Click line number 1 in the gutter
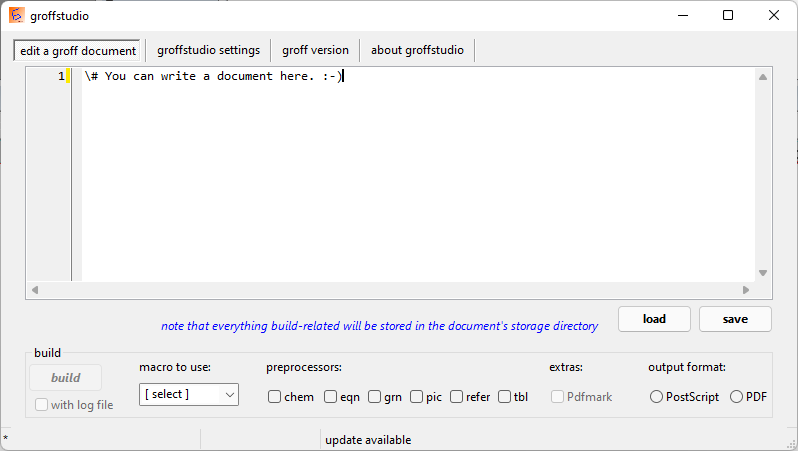The image size is (798, 451). 61,76
